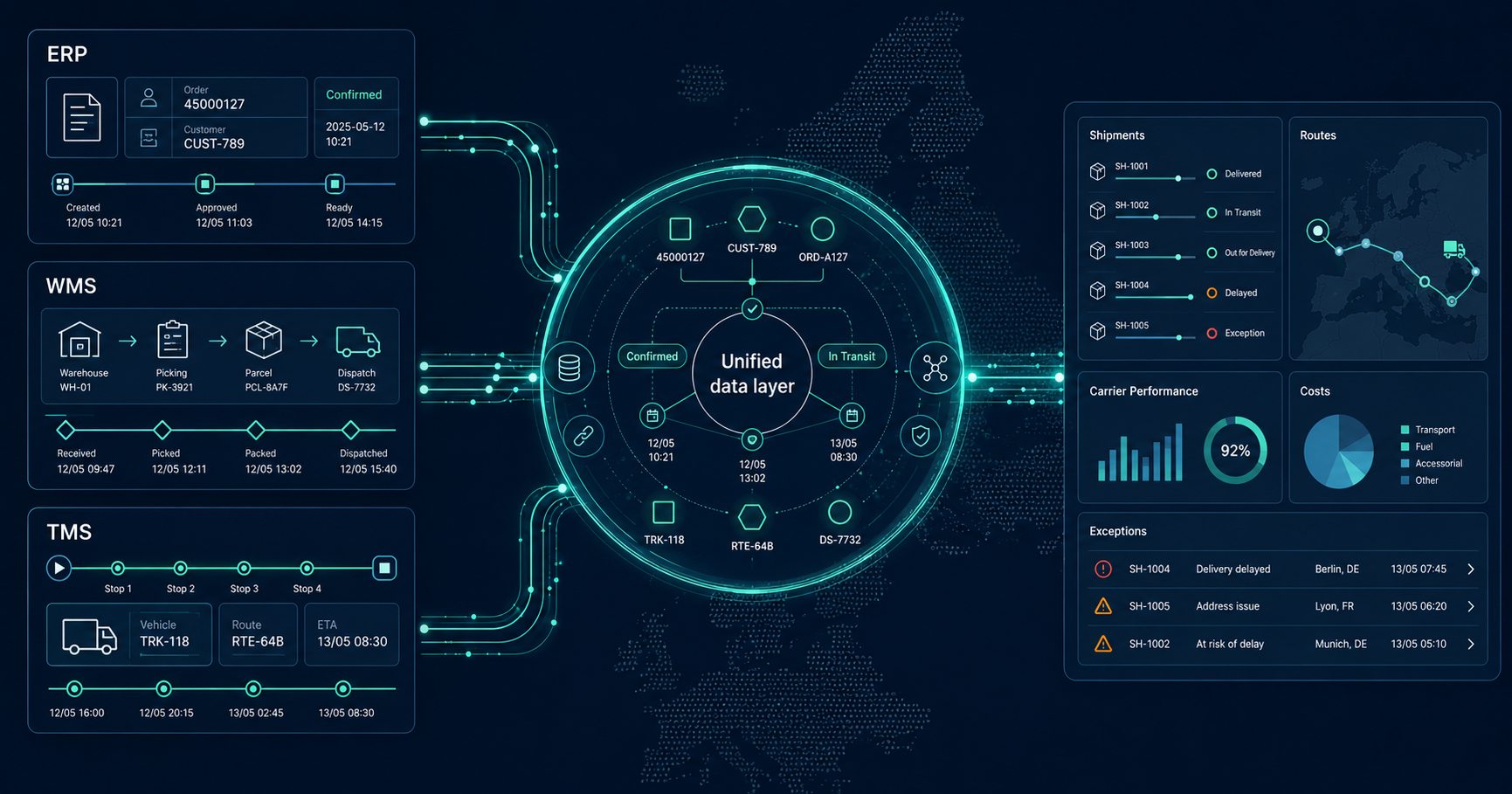Click the red alert icon for SH-1004 exception
The image size is (1512, 794).
click(x=1103, y=570)
